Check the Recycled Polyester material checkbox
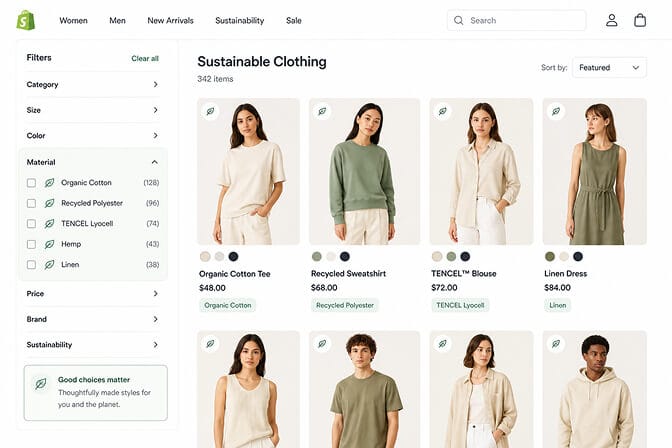This screenshot has height=448, width=672. click(31, 203)
